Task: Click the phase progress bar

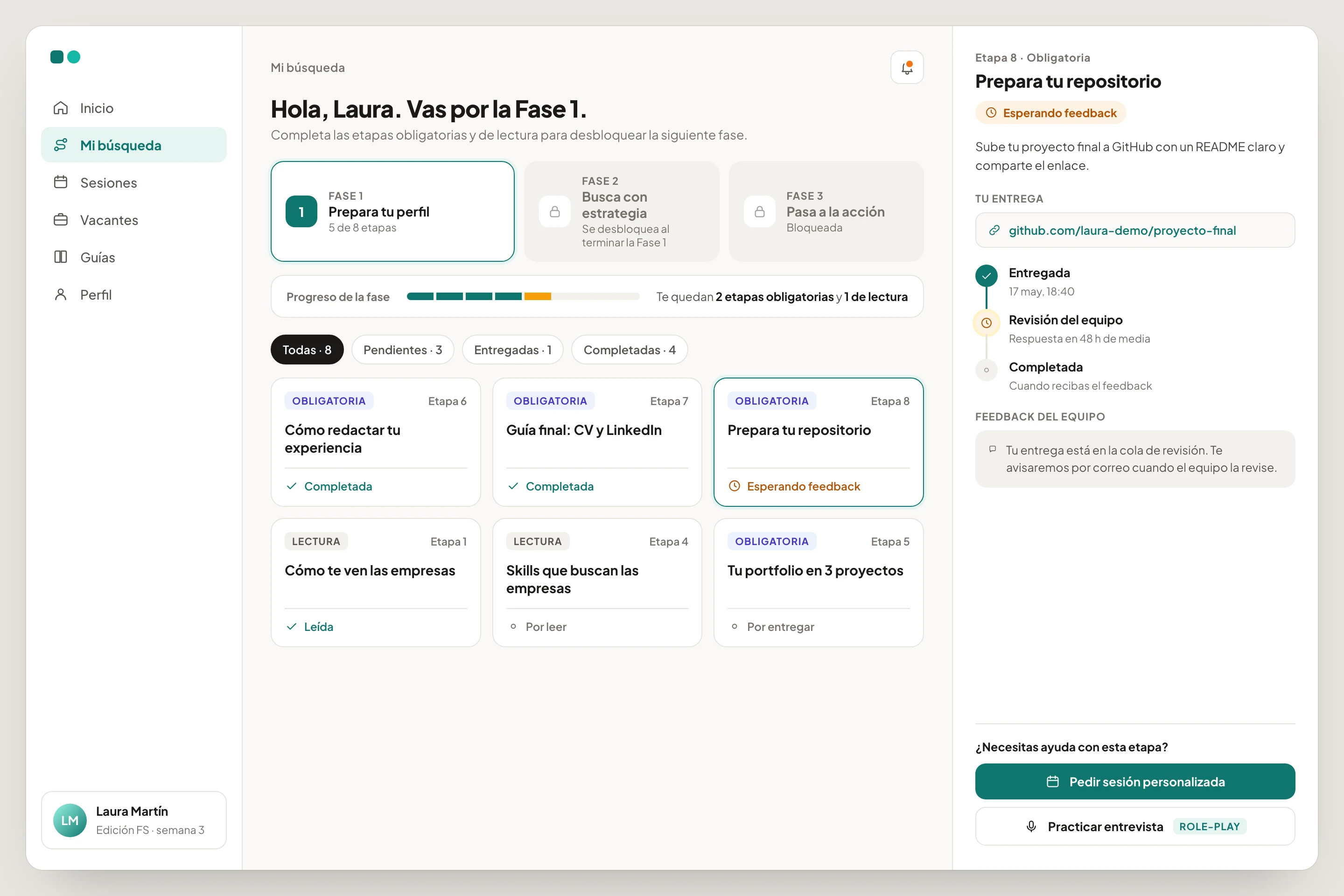Action: pyautogui.click(x=523, y=297)
